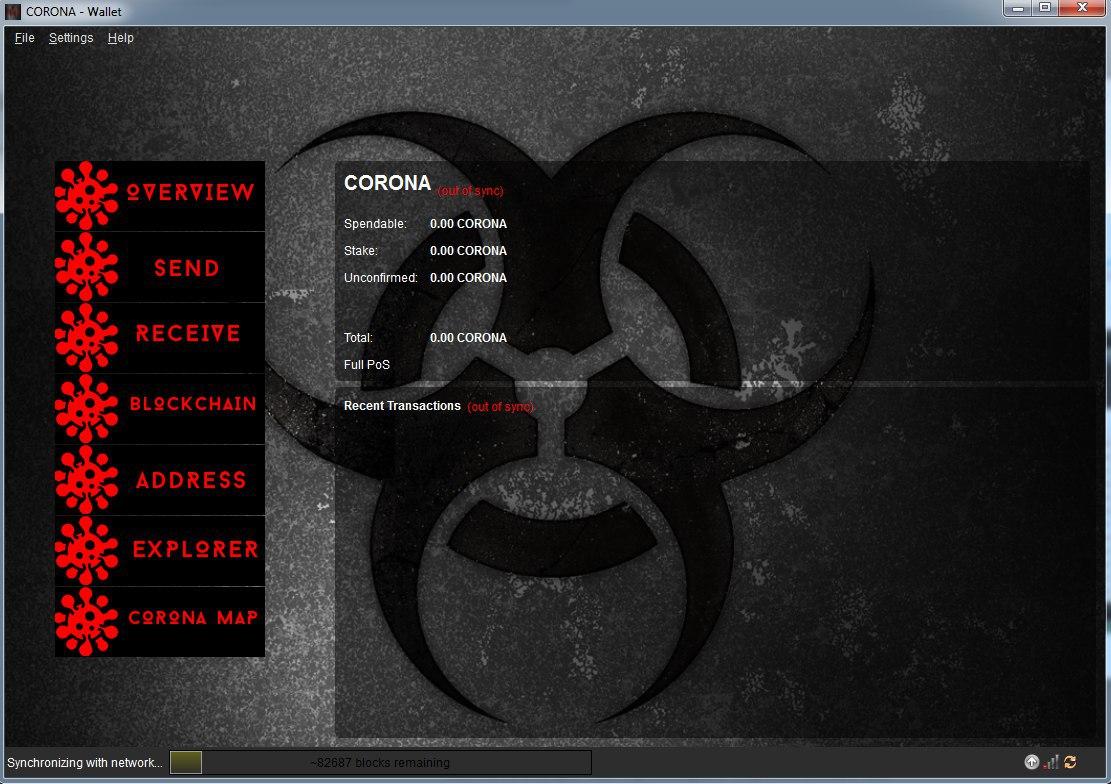Image resolution: width=1111 pixels, height=784 pixels.
Task: Maximize the CORONA Wallet window
Action: tap(1045, 8)
